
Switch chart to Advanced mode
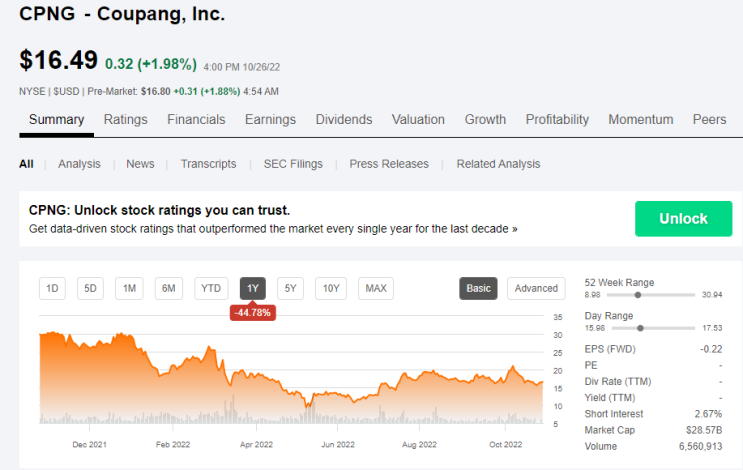536,289
